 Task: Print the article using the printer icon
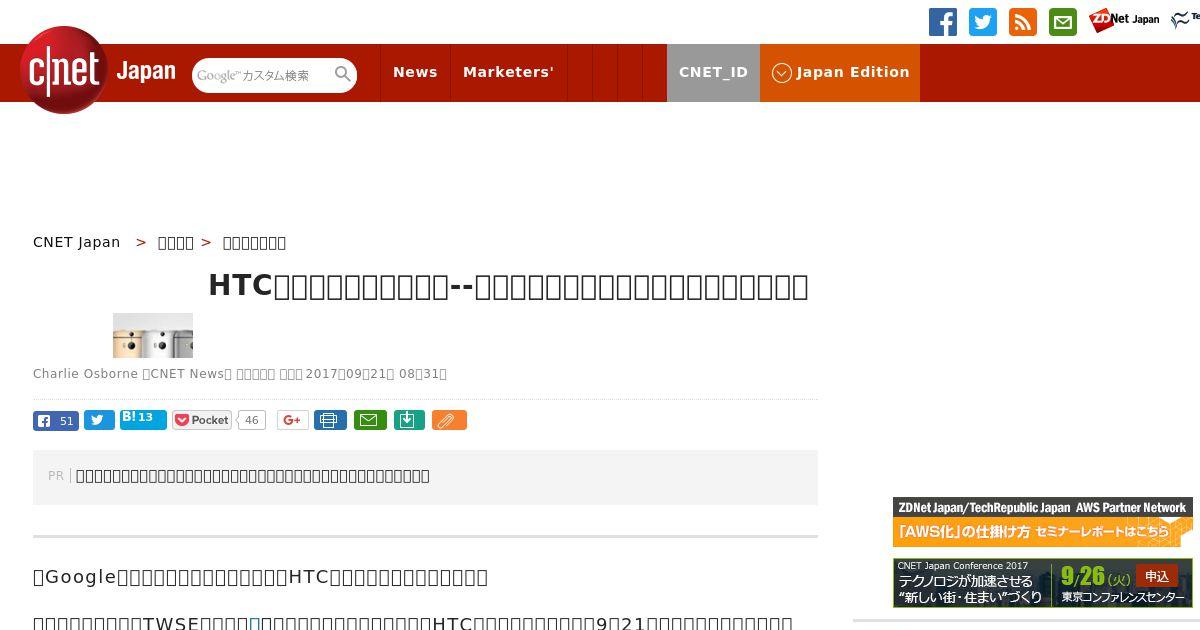[330, 420]
